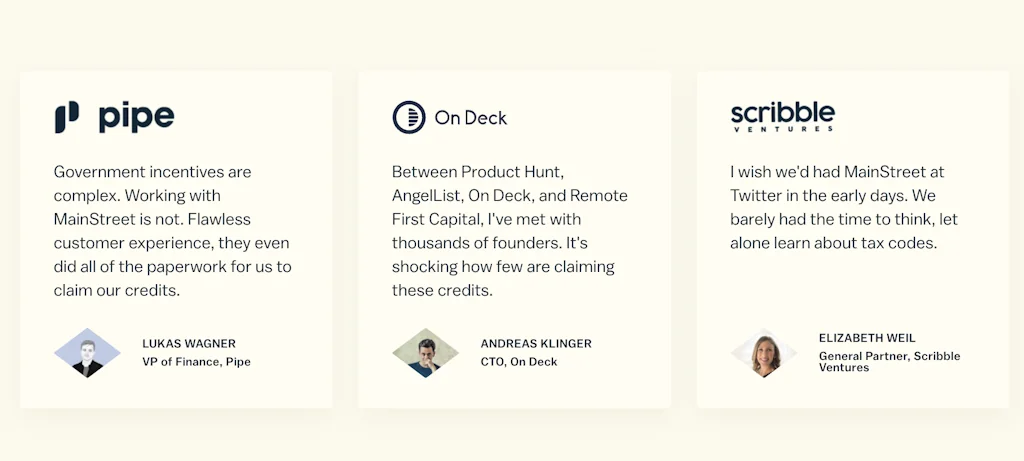The width and height of the screenshot is (1024, 461).
Task: Click the On Deck testimonial quote text
Action: (x=509, y=231)
